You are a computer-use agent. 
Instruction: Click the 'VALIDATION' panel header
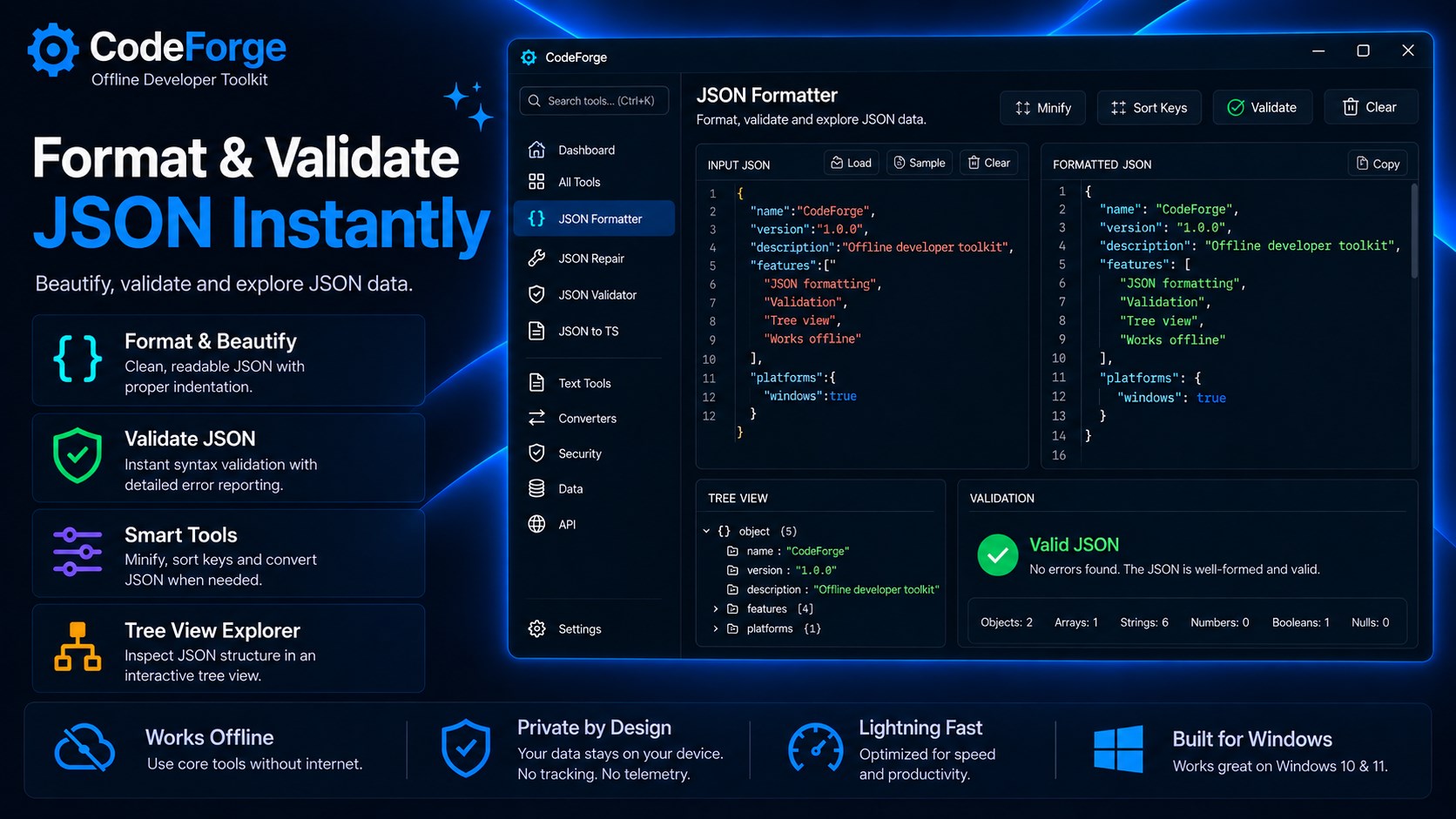click(x=1002, y=498)
